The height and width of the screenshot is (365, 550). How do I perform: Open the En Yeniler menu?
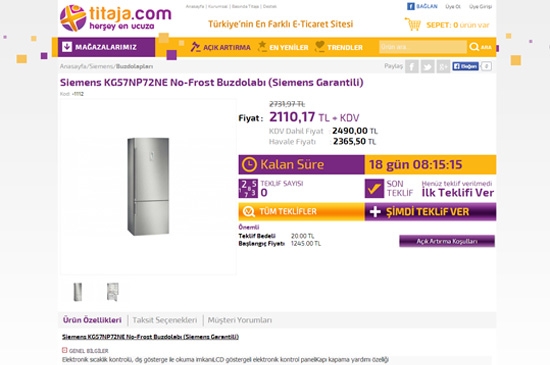point(283,47)
